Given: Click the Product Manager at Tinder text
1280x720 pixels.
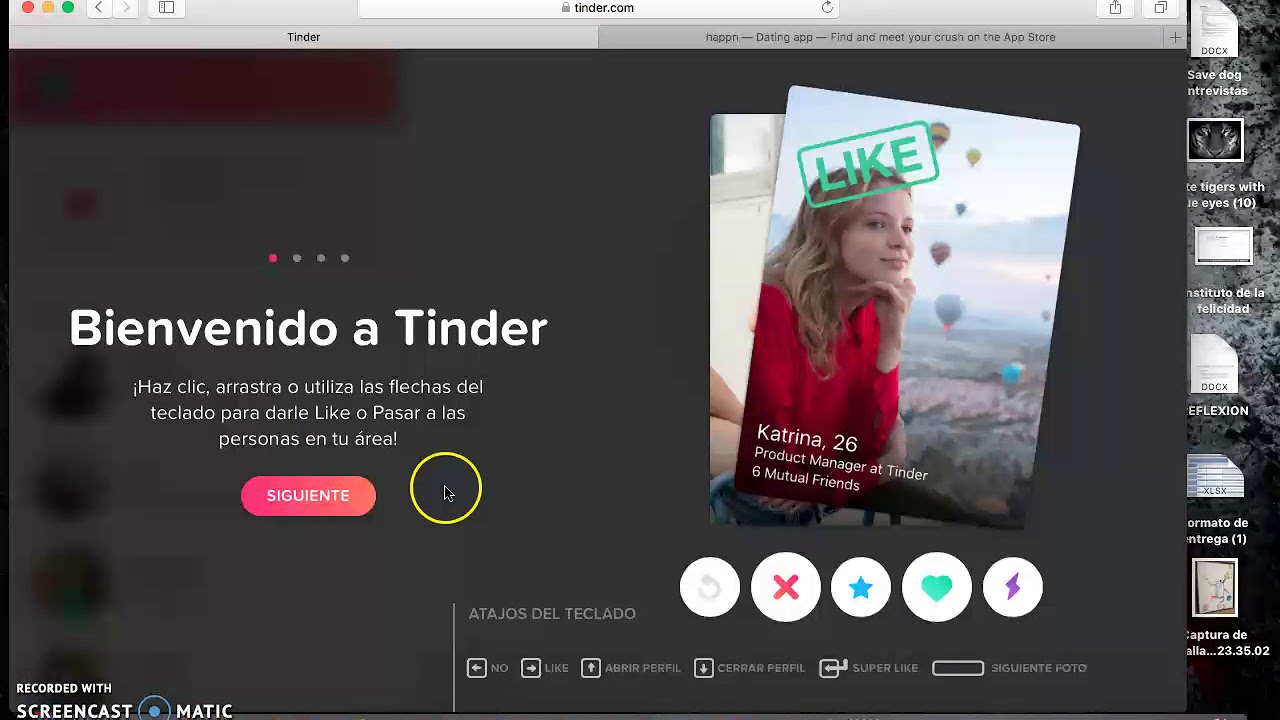Looking at the screenshot, I should [x=841, y=462].
